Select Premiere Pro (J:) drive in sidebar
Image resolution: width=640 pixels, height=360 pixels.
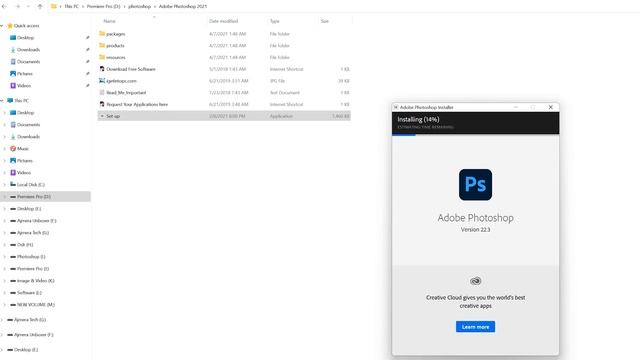(33, 269)
